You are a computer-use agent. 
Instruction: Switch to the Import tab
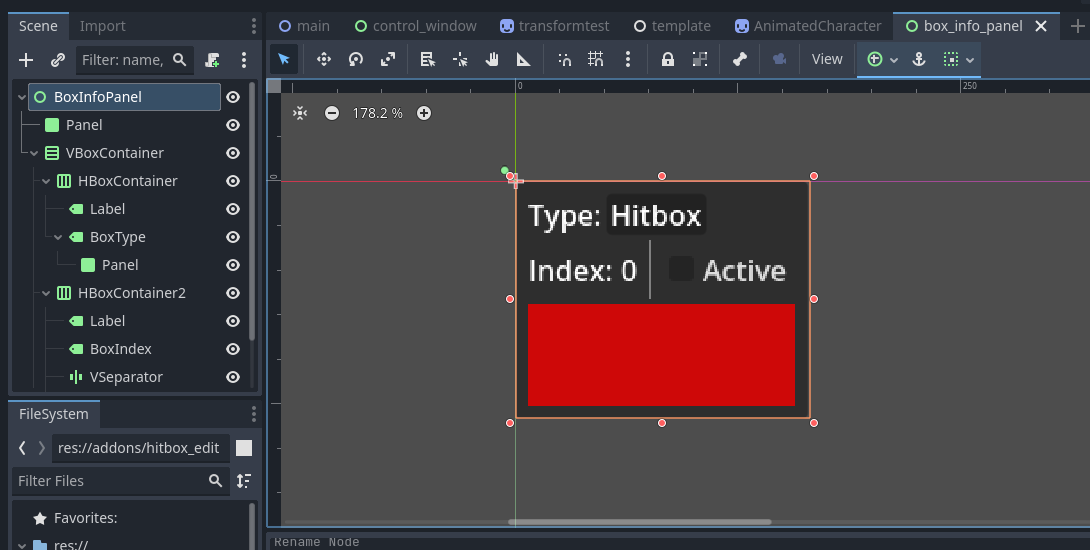pyautogui.click(x=103, y=26)
